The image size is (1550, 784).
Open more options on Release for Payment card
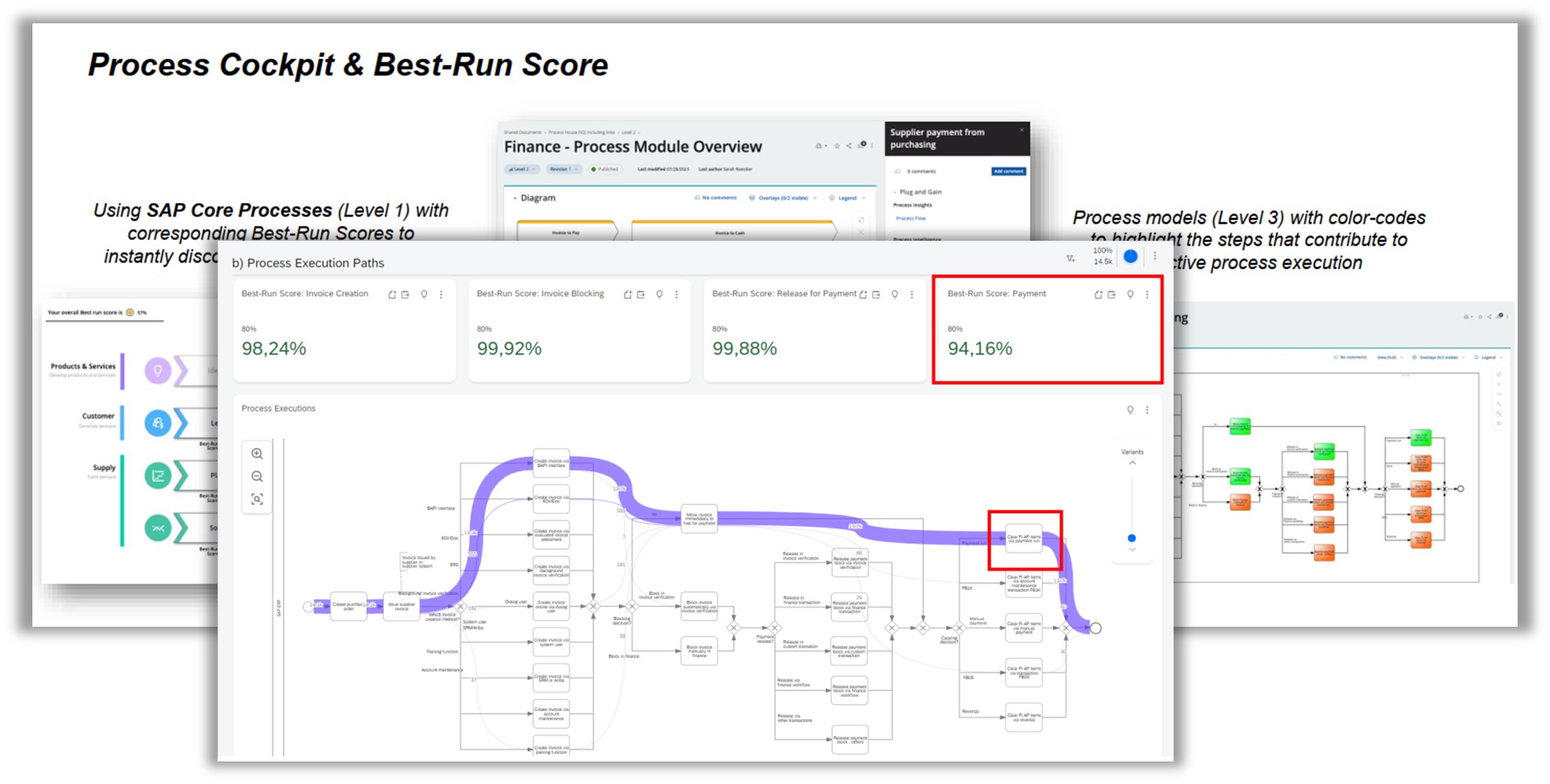tap(912, 294)
